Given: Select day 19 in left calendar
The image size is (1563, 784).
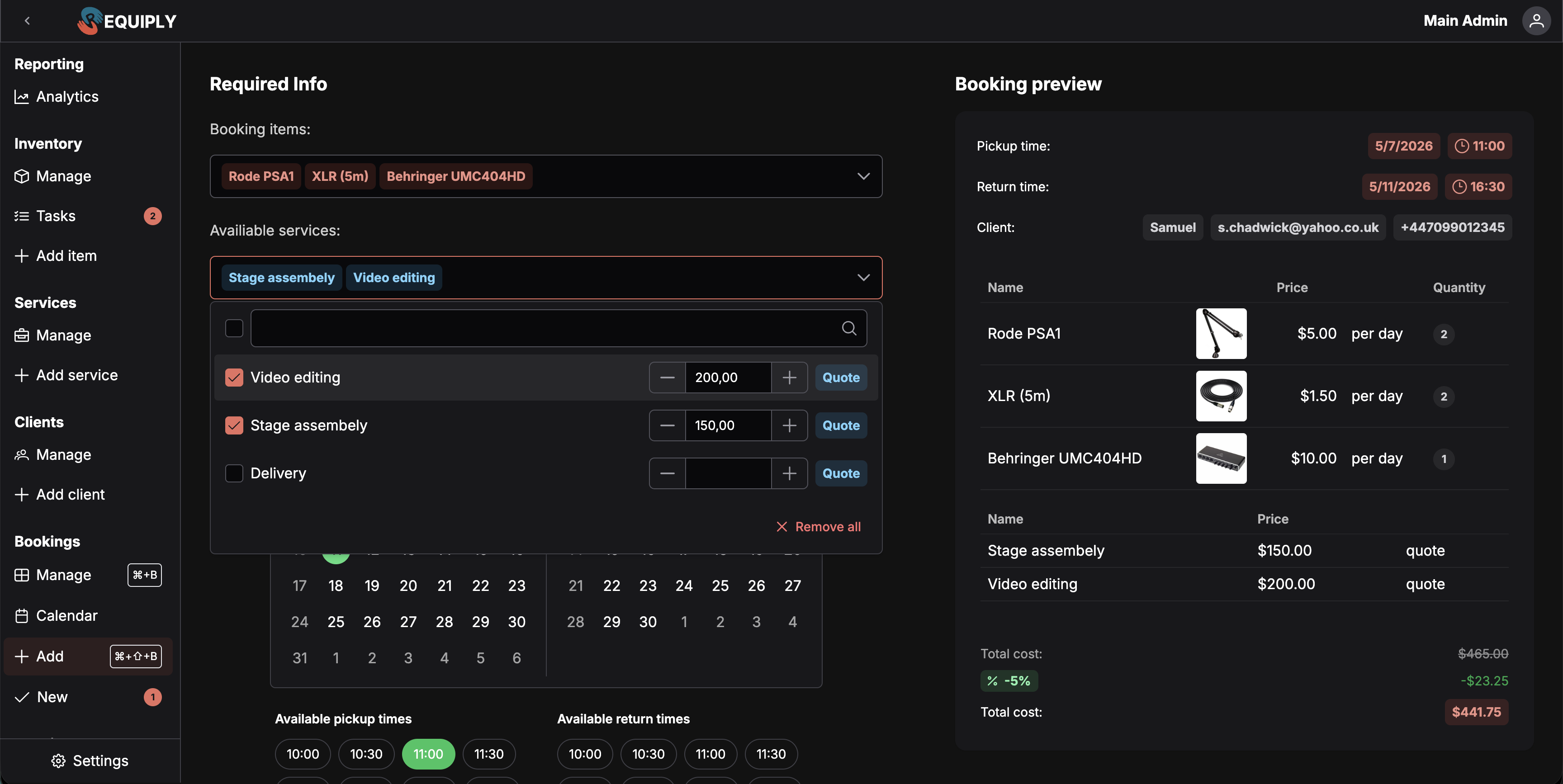Looking at the screenshot, I should [x=372, y=586].
